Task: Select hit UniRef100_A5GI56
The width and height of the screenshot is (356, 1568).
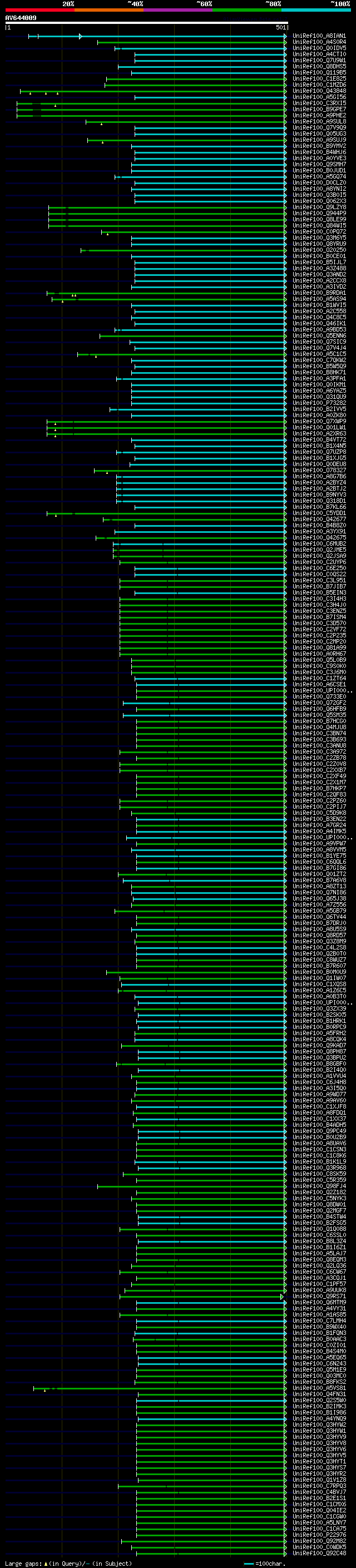Action: point(319,97)
